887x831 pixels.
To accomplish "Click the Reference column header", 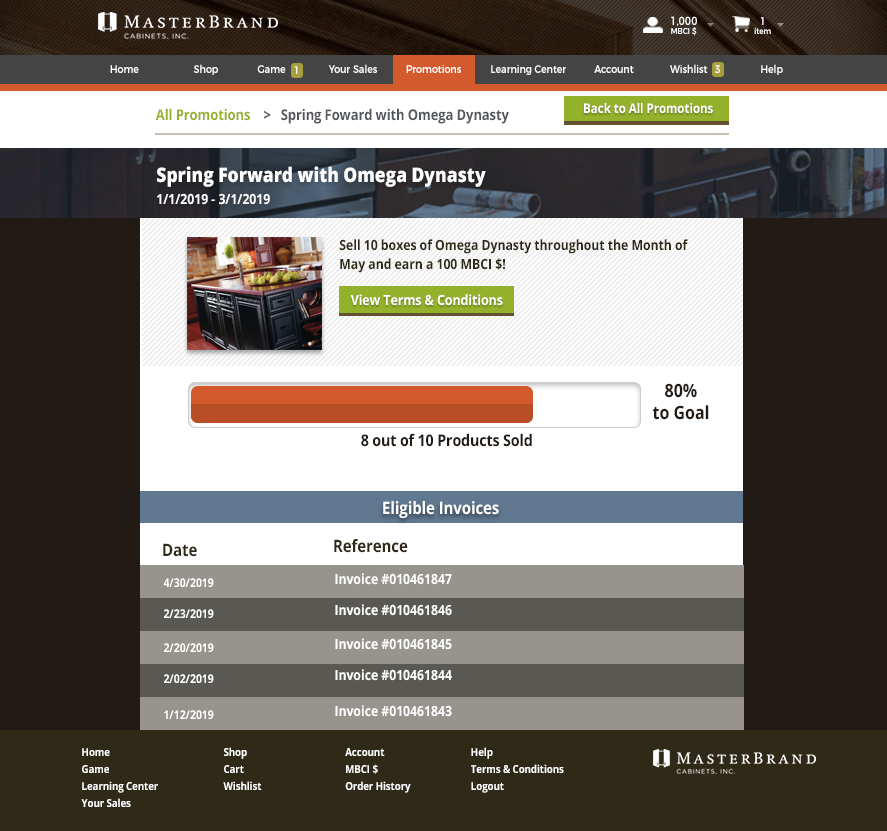I will (x=370, y=546).
